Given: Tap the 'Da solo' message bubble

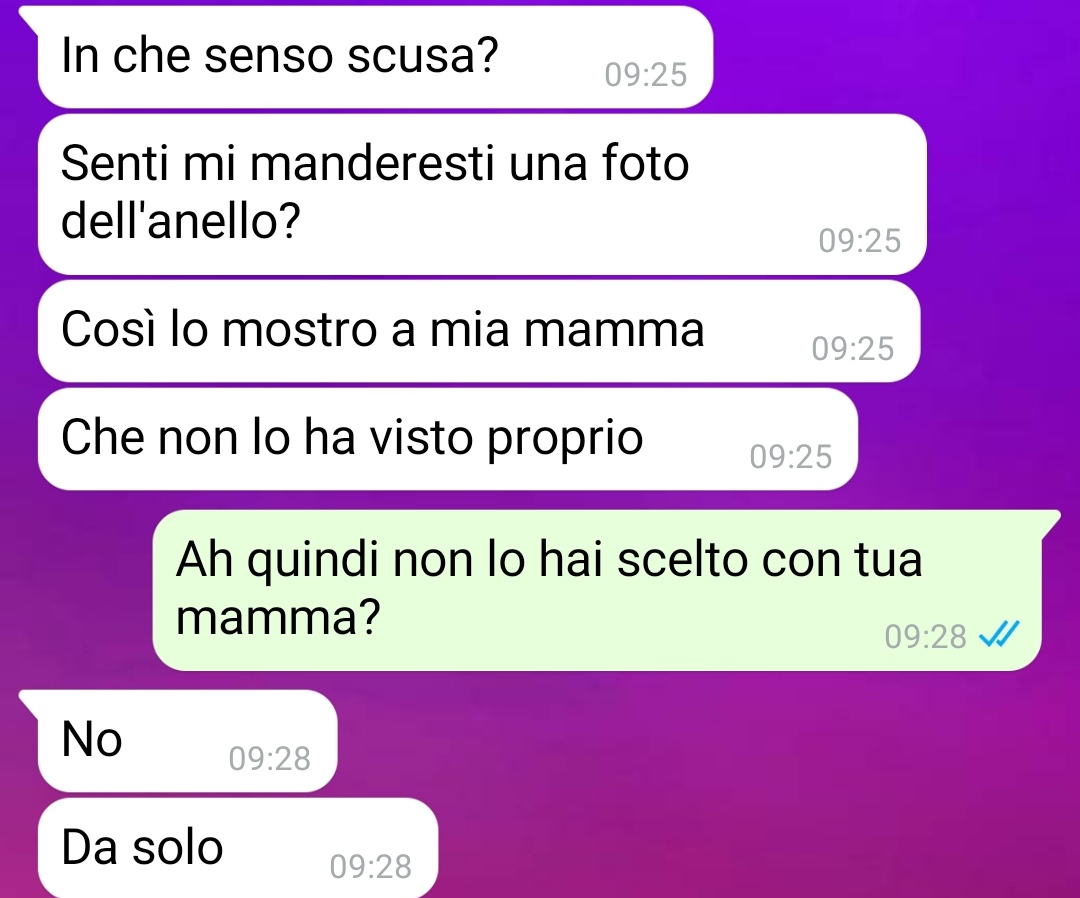Looking at the screenshot, I should [238, 848].
